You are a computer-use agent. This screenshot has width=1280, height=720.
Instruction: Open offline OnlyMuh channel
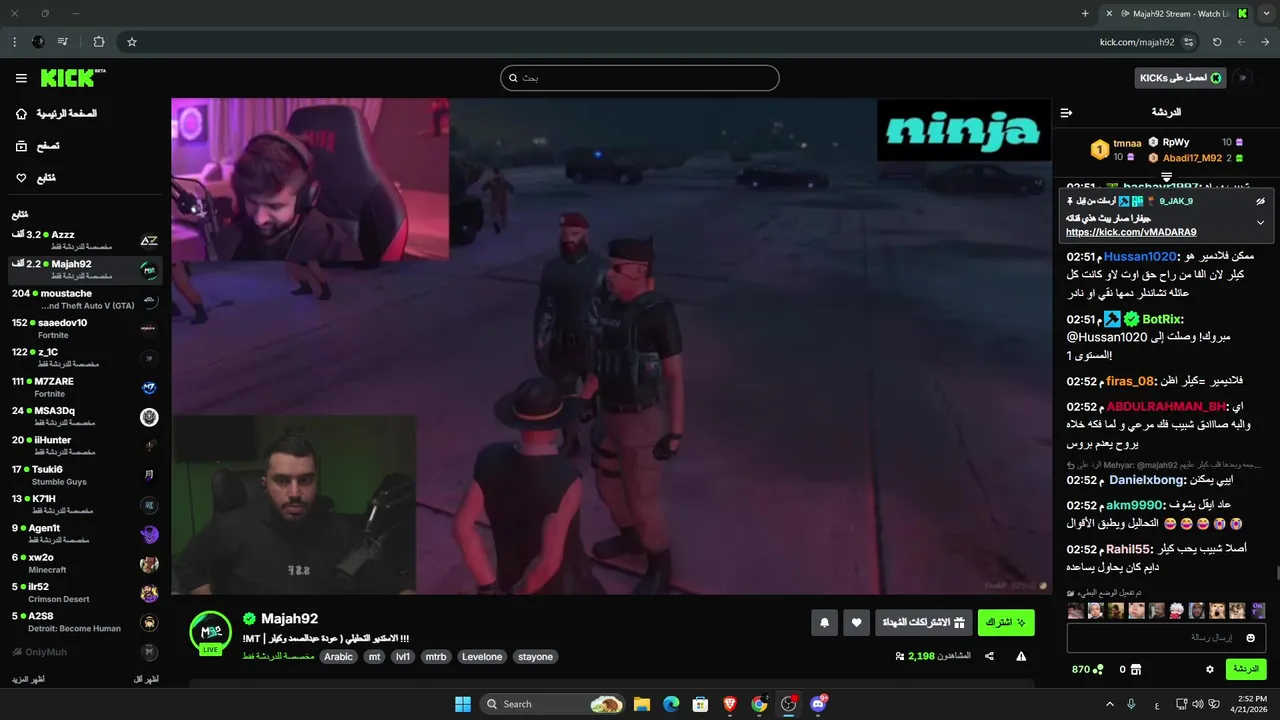pos(85,652)
